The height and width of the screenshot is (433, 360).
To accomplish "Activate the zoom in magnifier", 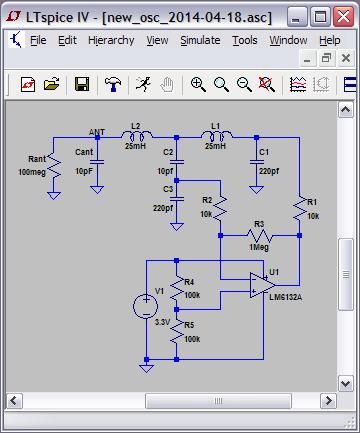I will click(x=198, y=84).
